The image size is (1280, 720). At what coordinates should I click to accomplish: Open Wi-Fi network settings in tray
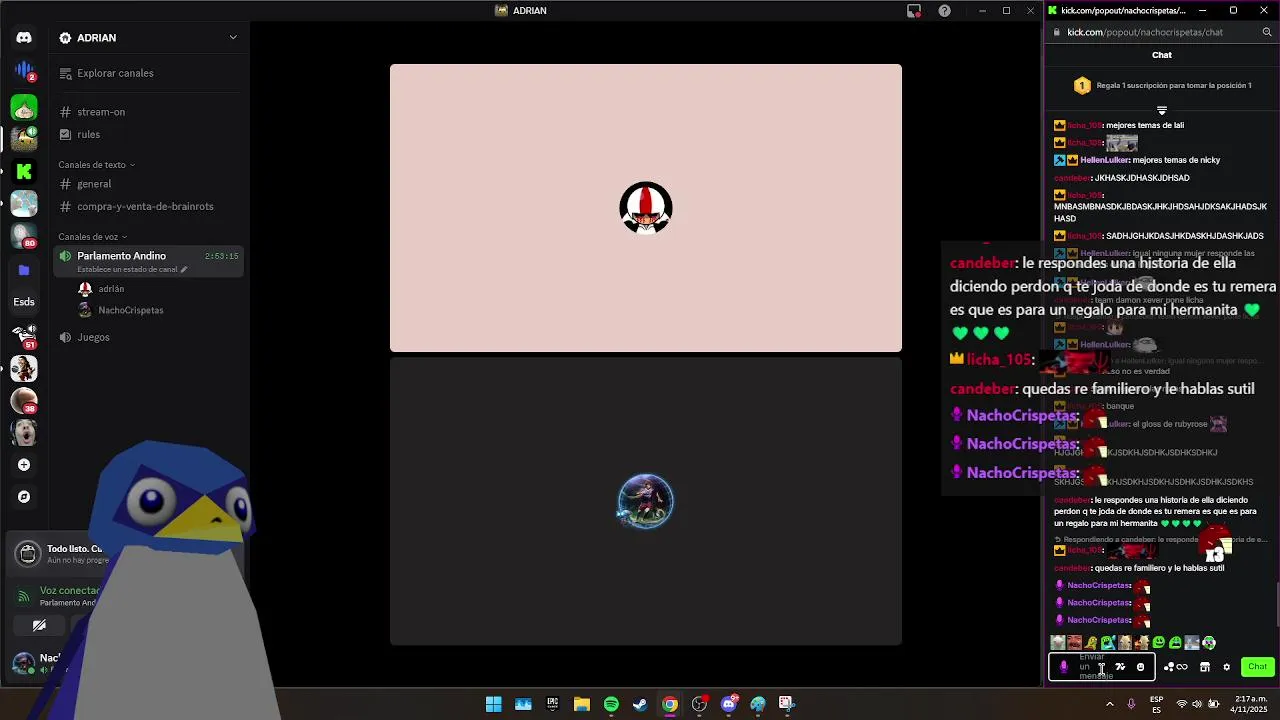point(1181,704)
